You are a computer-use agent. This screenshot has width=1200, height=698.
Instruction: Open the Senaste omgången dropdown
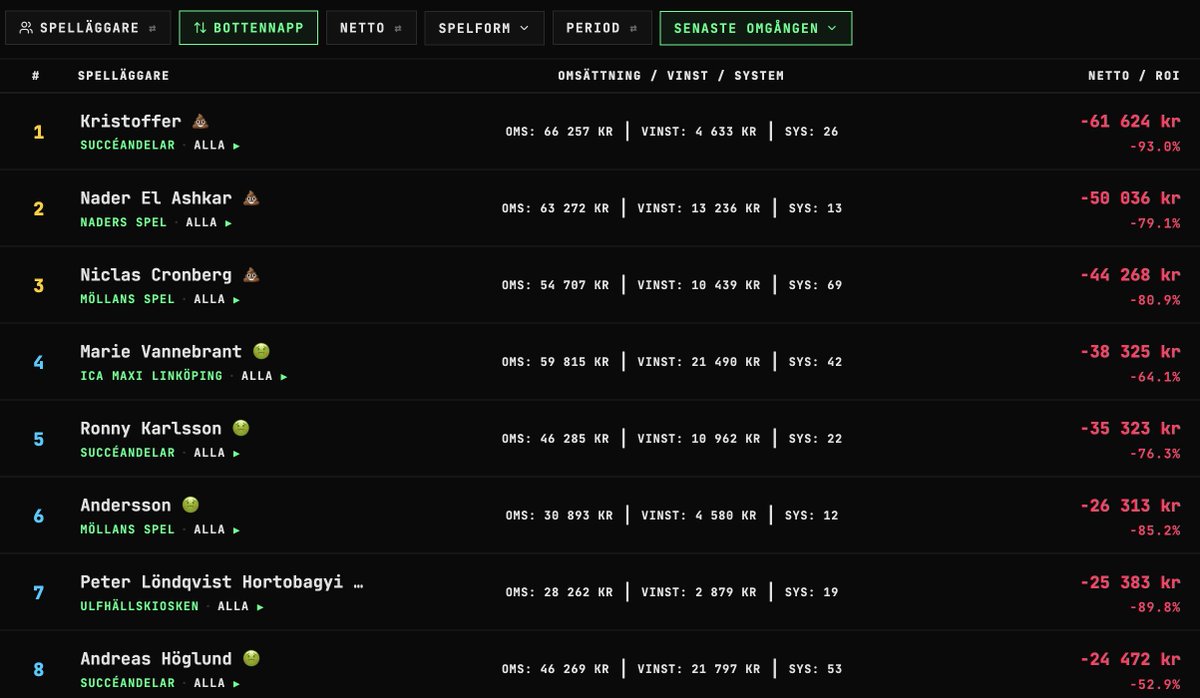[x=756, y=28]
